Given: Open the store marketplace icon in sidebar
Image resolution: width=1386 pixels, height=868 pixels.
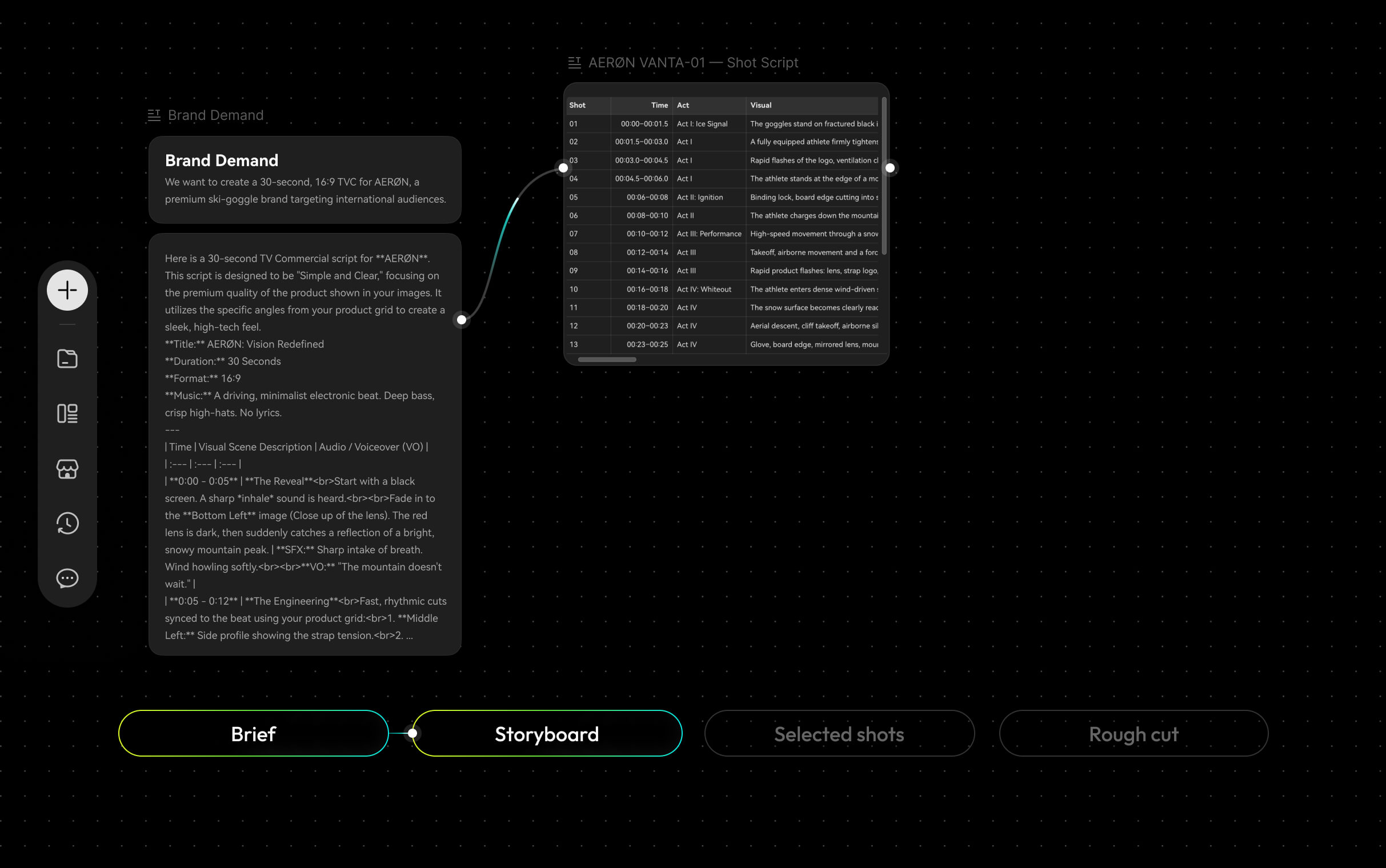Looking at the screenshot, I should click(67, 468).
